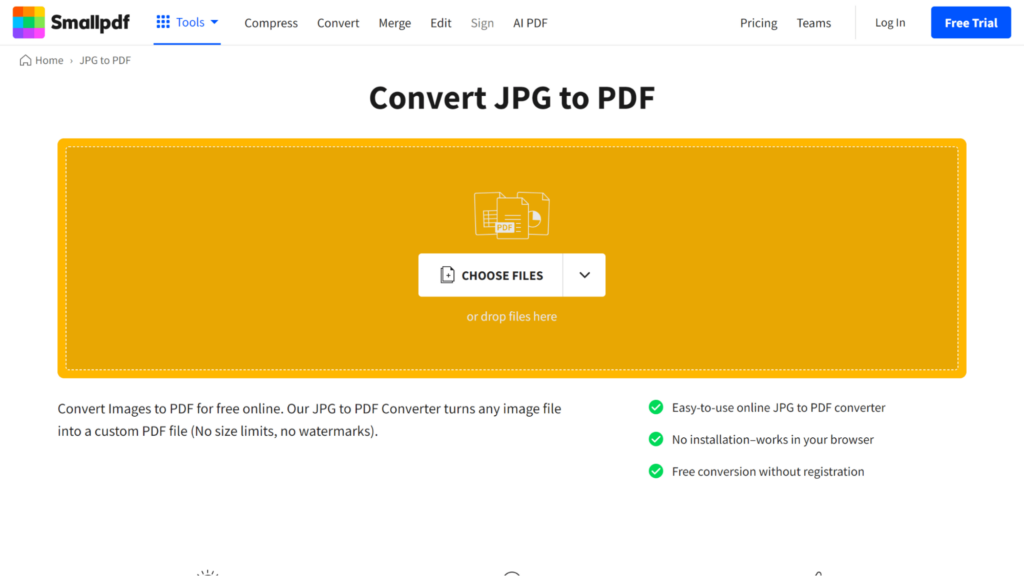Click 'Easy-to-use online JPG to PDF converter' text

point(778,408)
